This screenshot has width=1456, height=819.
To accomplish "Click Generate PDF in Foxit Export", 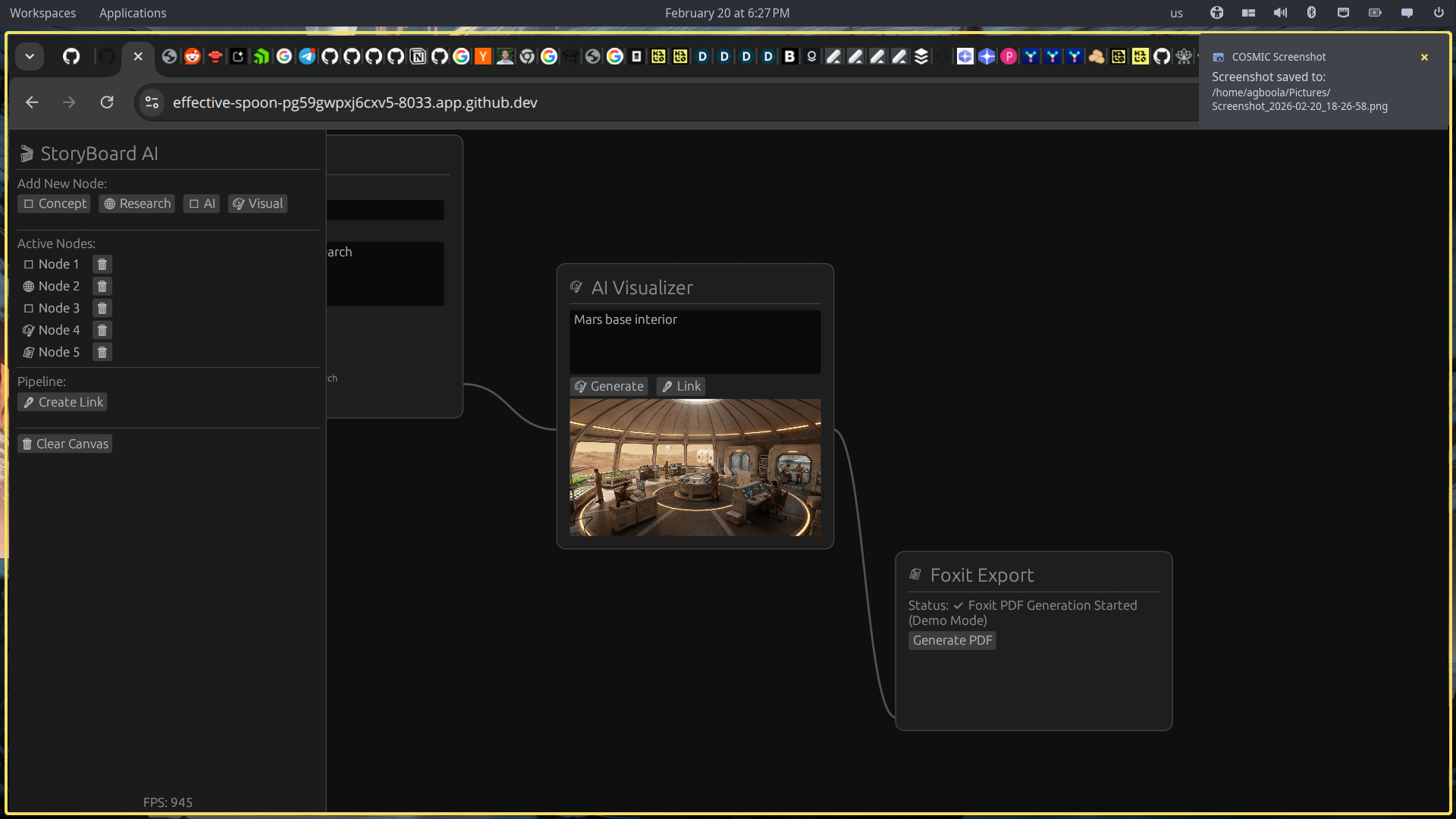I will 952,640.
